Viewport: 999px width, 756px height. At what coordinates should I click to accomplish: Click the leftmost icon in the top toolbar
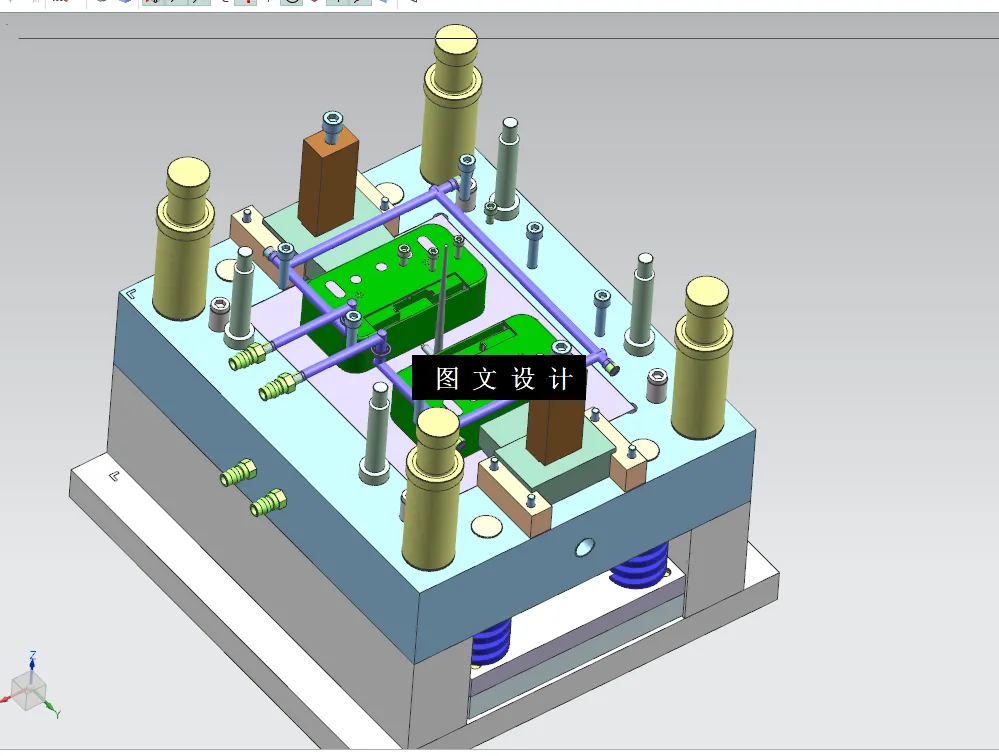click(x=10, y=3)
